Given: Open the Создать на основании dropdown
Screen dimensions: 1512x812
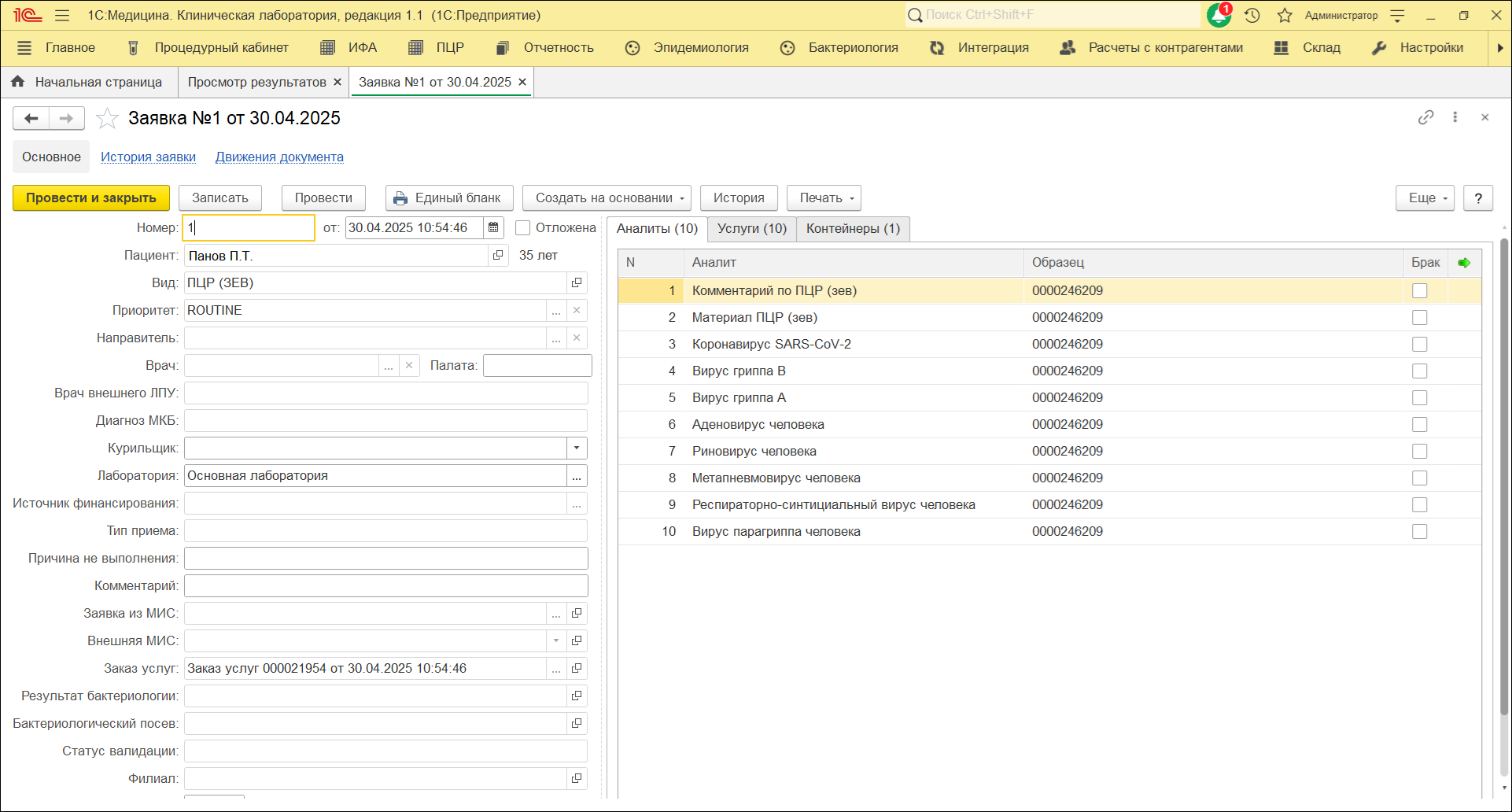Looking at the screenshot, I should (x=607, y=198).
